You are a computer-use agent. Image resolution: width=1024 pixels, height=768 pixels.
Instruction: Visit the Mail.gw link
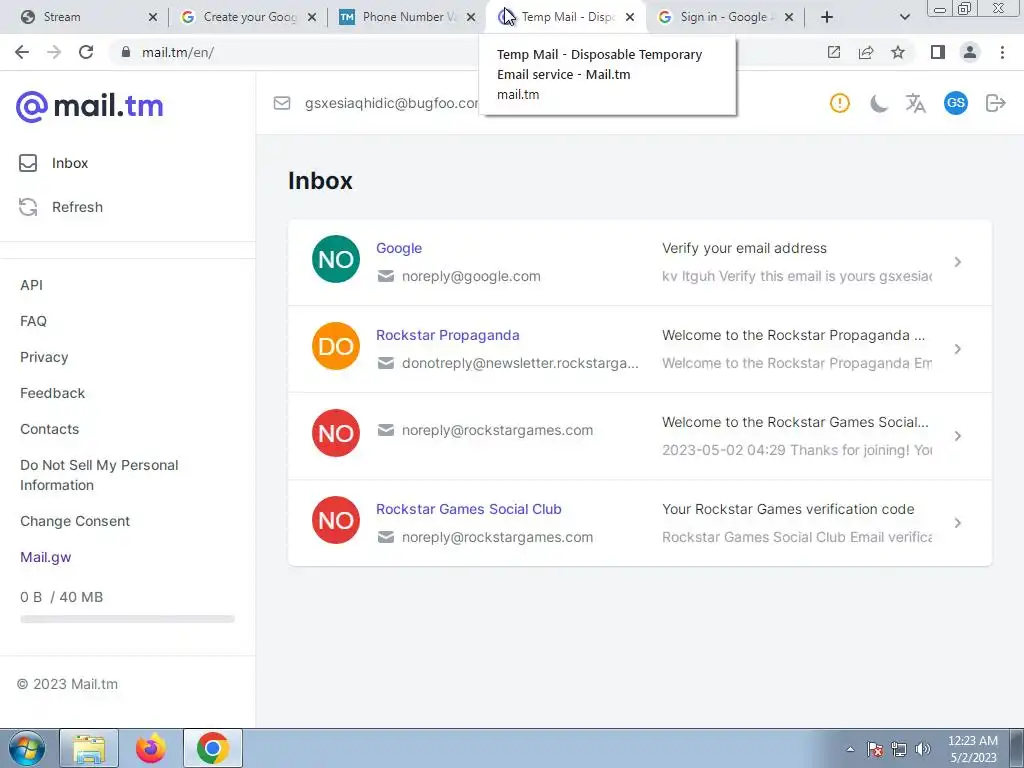[46, 556]
